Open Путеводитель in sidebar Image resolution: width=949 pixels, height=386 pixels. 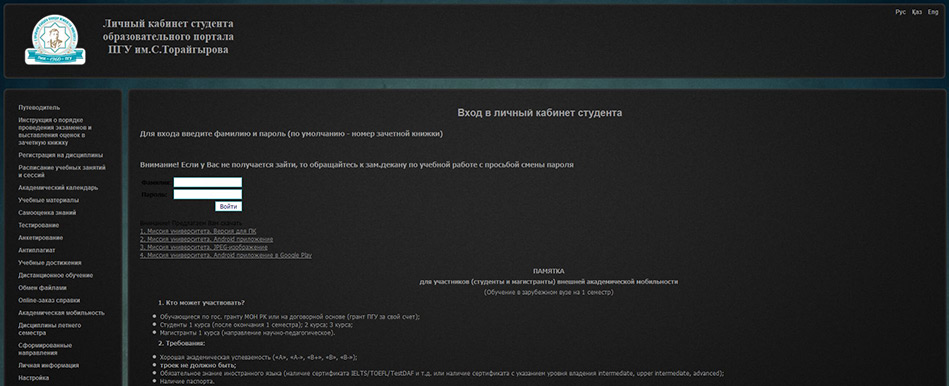39,108
